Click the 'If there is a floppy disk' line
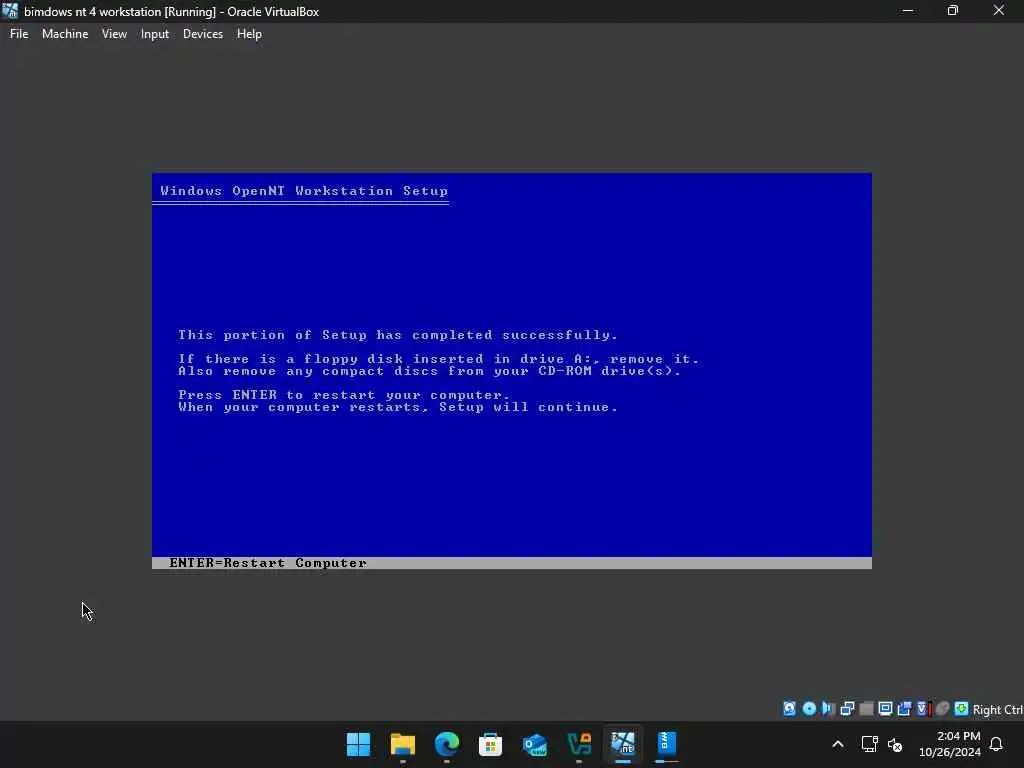 (x=438, y=359)
